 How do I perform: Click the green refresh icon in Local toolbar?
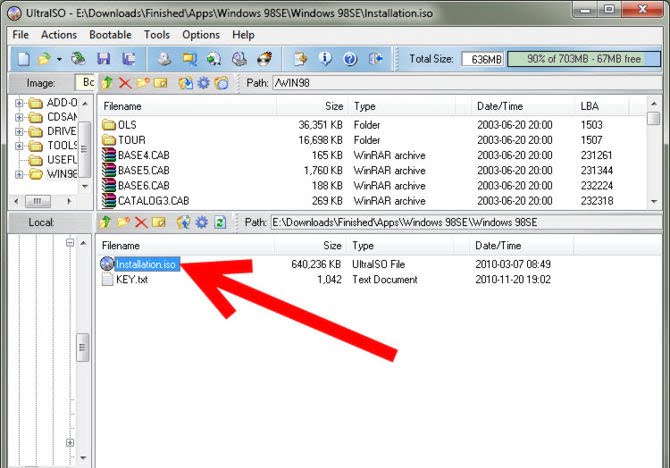coord(220,222)
